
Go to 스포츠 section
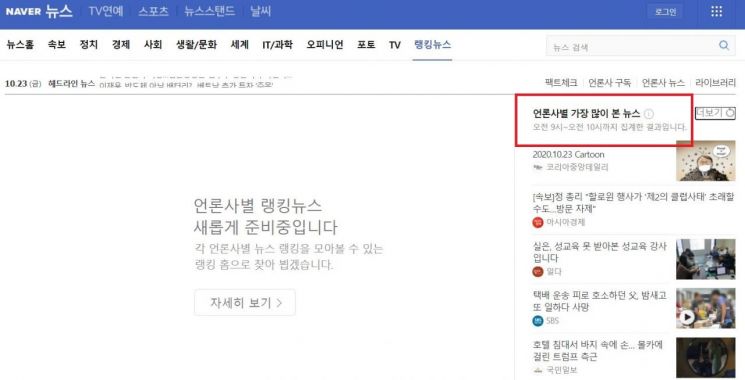click(153, 11)
